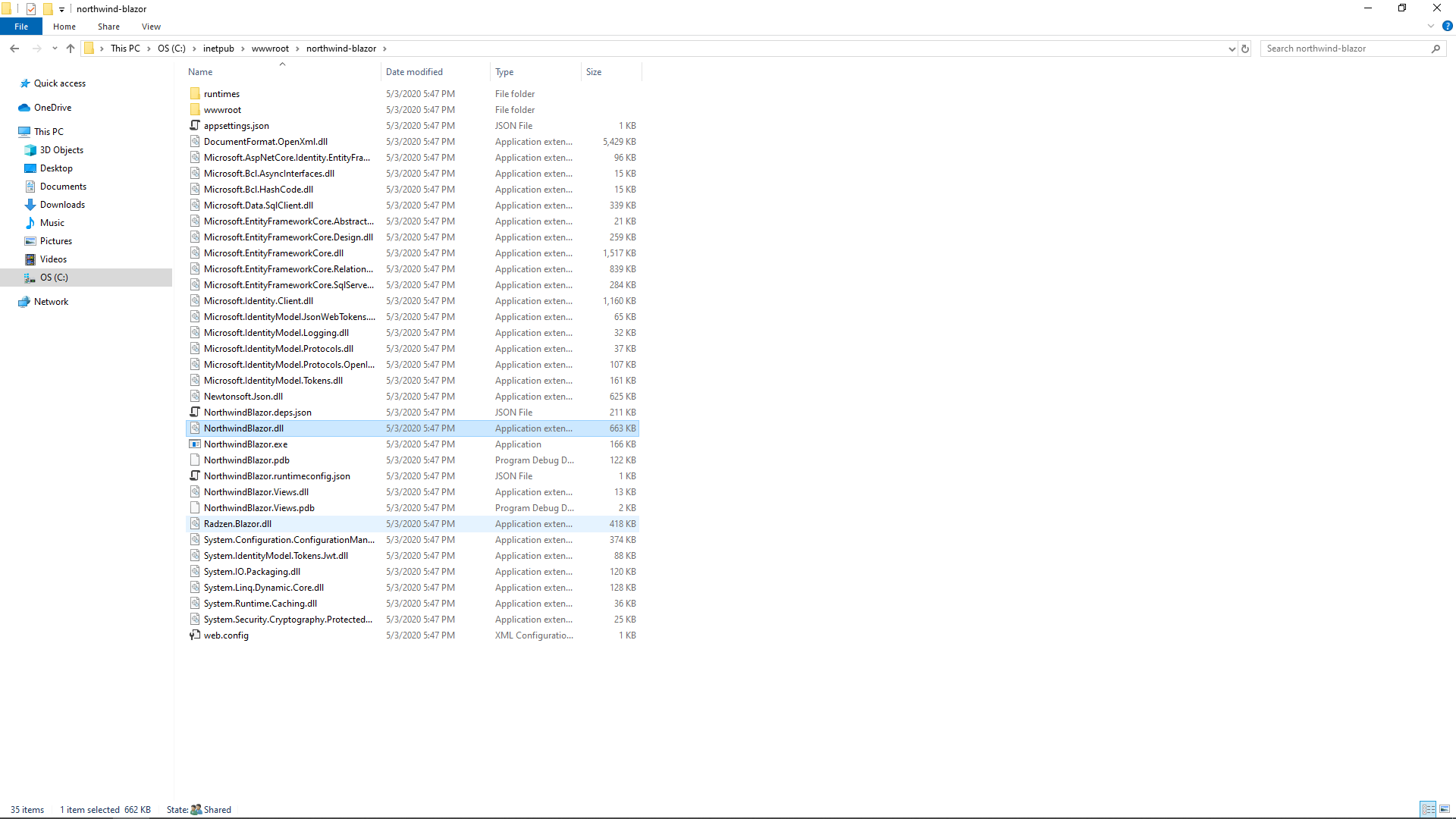Click the Network icon in sidebar
The height and width of the screenshot is (819, 1456).
point(24,302)
